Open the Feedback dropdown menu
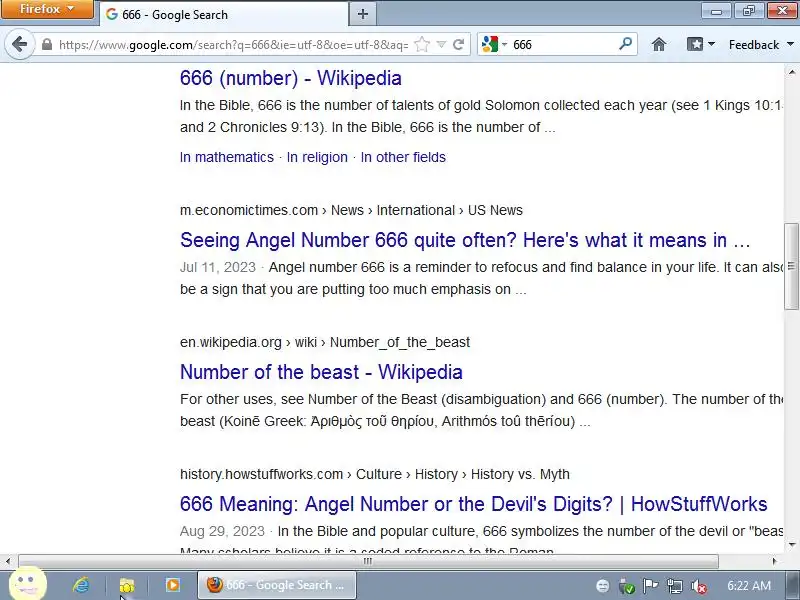 click(x=761, y=45)
